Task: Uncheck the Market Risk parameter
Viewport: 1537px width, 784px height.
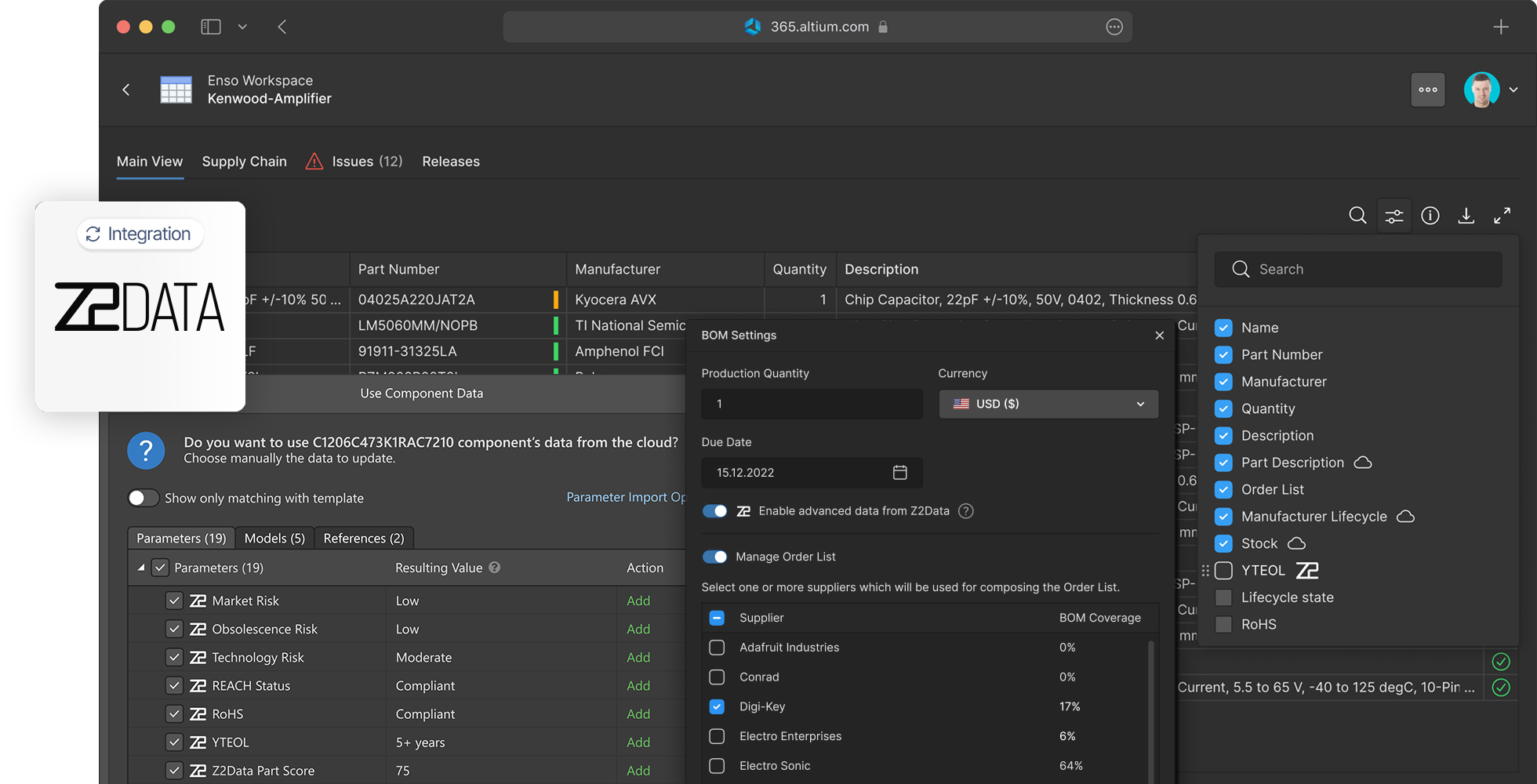Action: coord(174,601)
